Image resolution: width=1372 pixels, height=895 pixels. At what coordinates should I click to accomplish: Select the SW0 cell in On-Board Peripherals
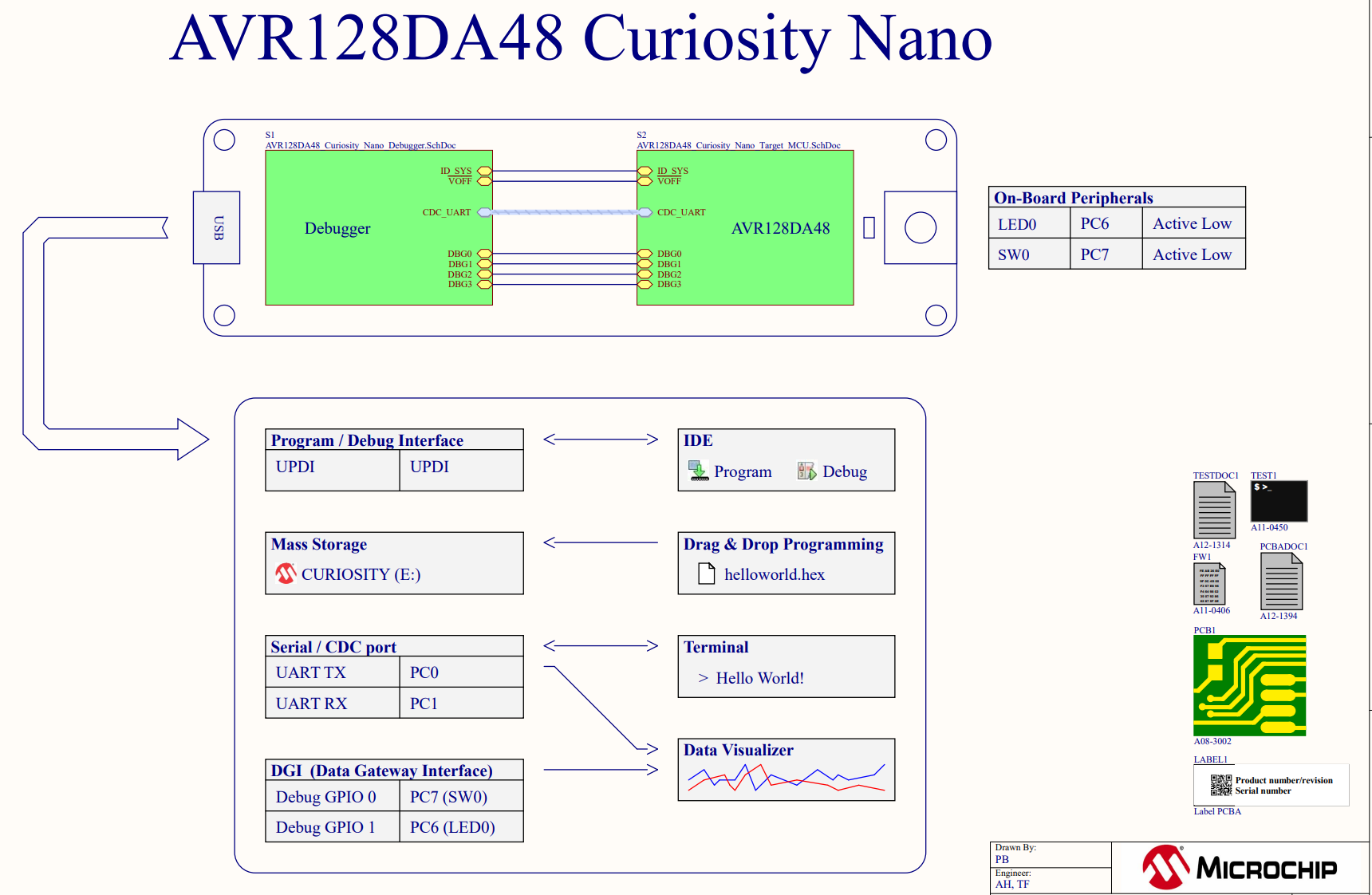pos(1027,254)
